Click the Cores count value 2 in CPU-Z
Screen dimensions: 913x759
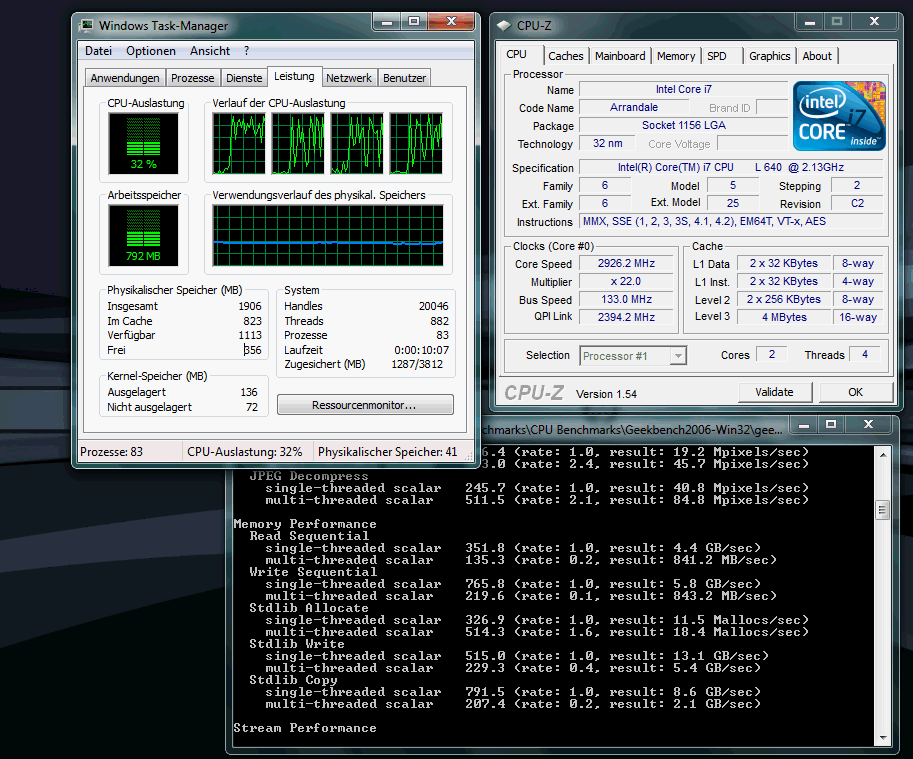(772, 354)
